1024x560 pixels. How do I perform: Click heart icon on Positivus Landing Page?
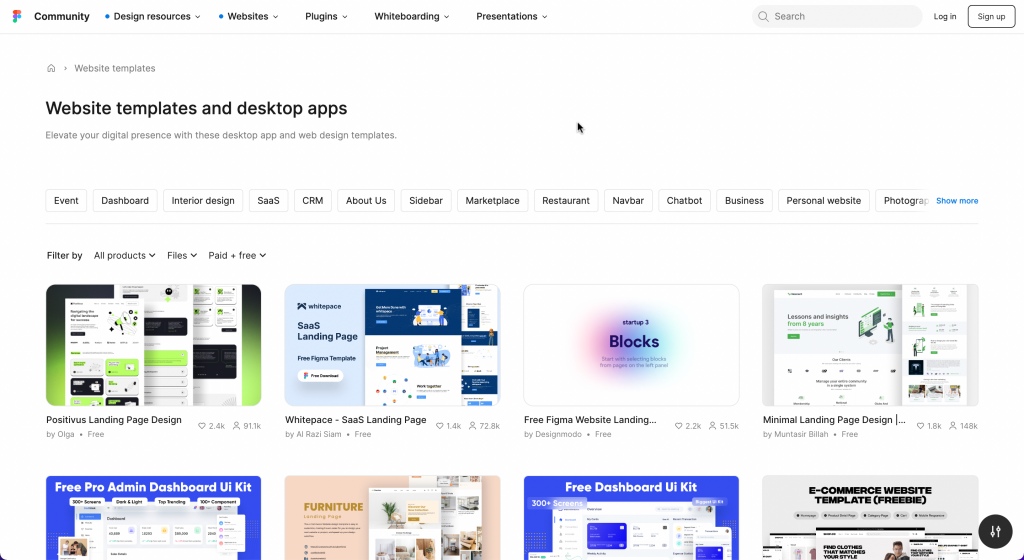(202, 426)
